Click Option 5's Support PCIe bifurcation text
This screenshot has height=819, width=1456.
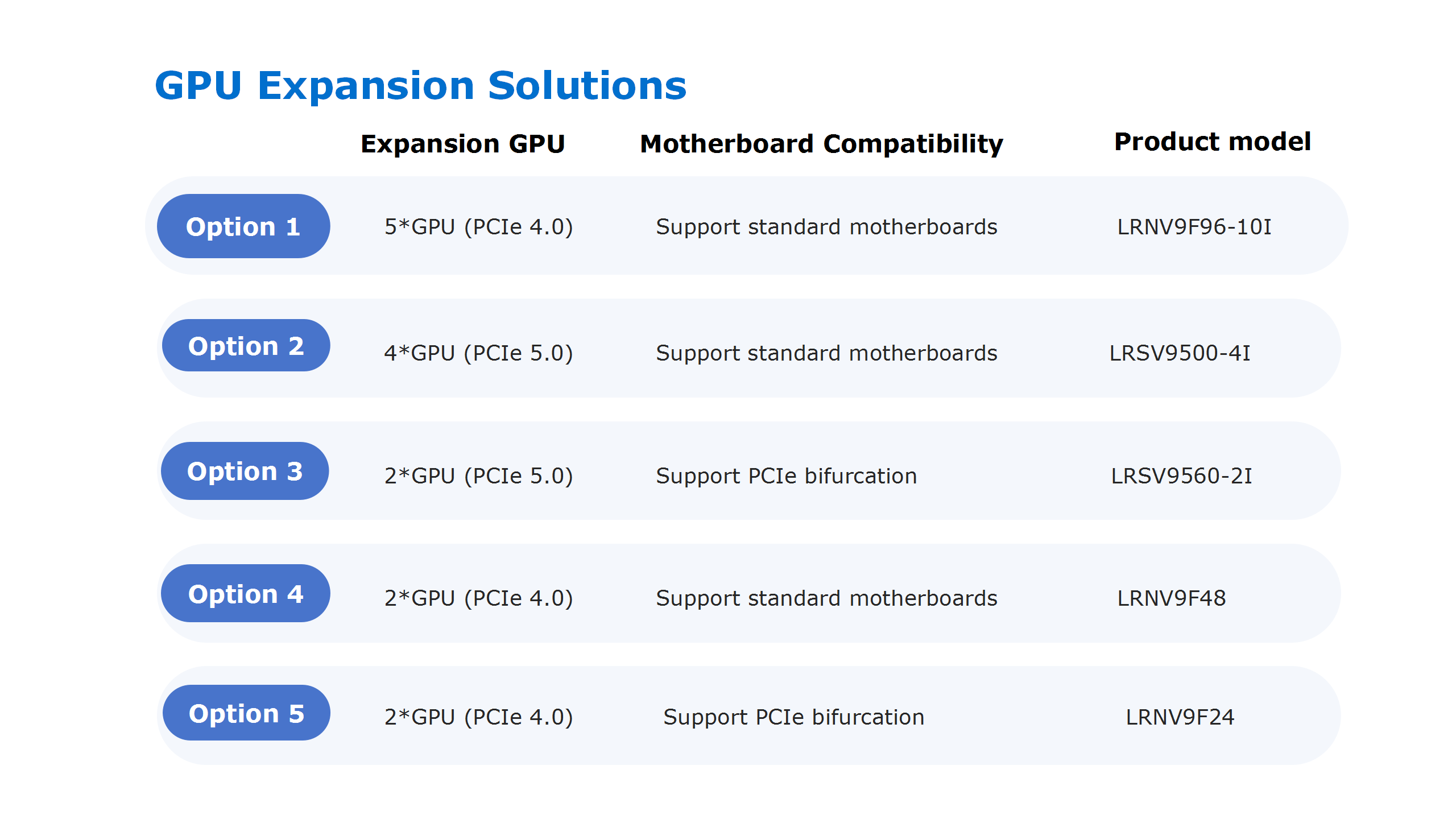click(x=794, y=718)
